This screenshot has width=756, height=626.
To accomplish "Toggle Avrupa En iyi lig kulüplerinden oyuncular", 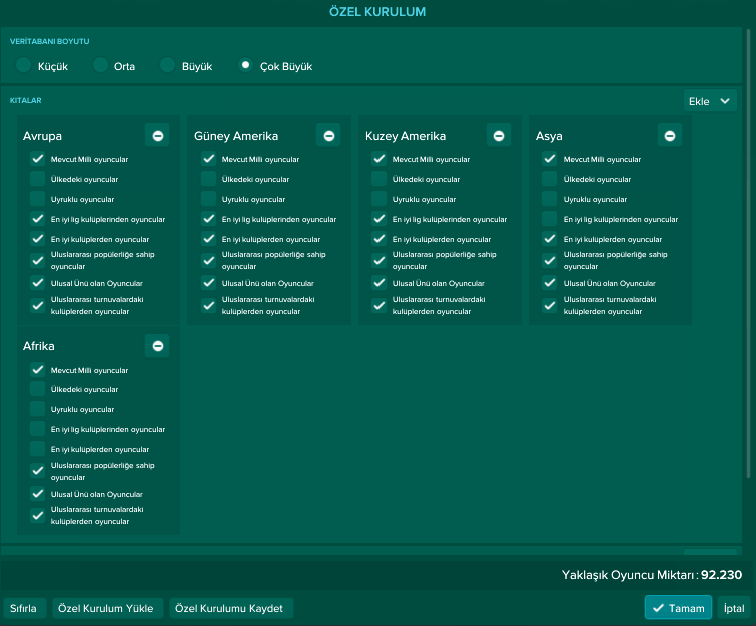I will 38,219.
